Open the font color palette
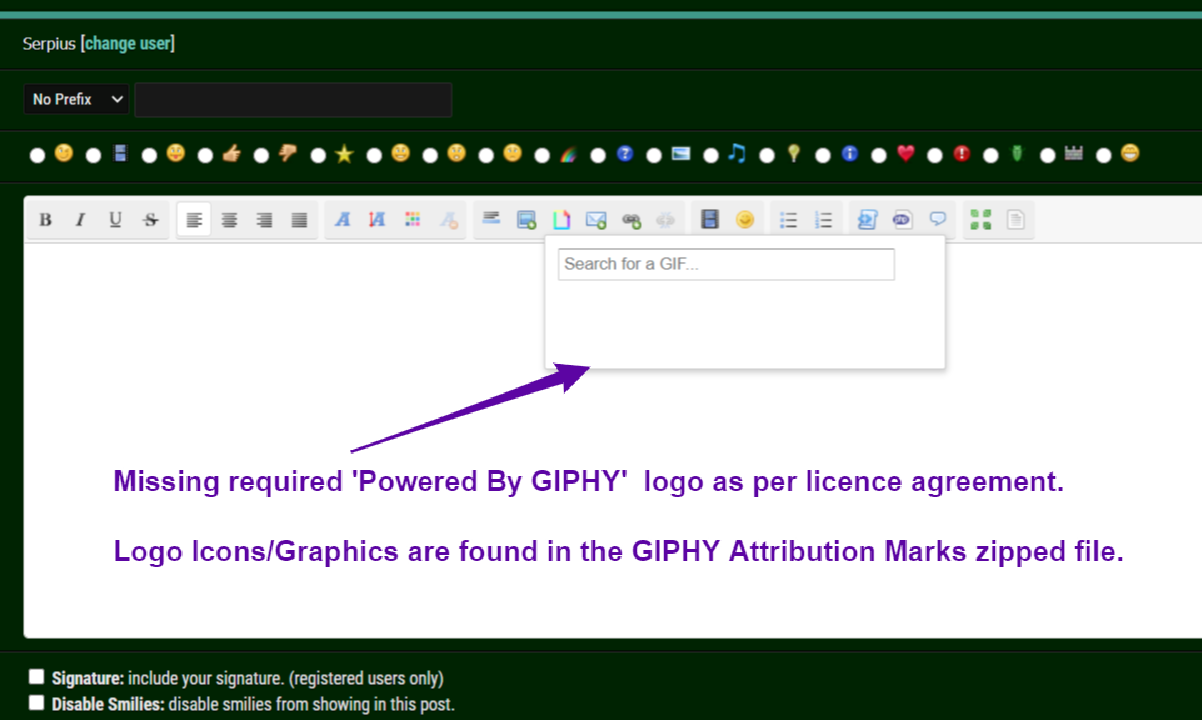This screenshot has width=1203, height=720. coord(412,220)
